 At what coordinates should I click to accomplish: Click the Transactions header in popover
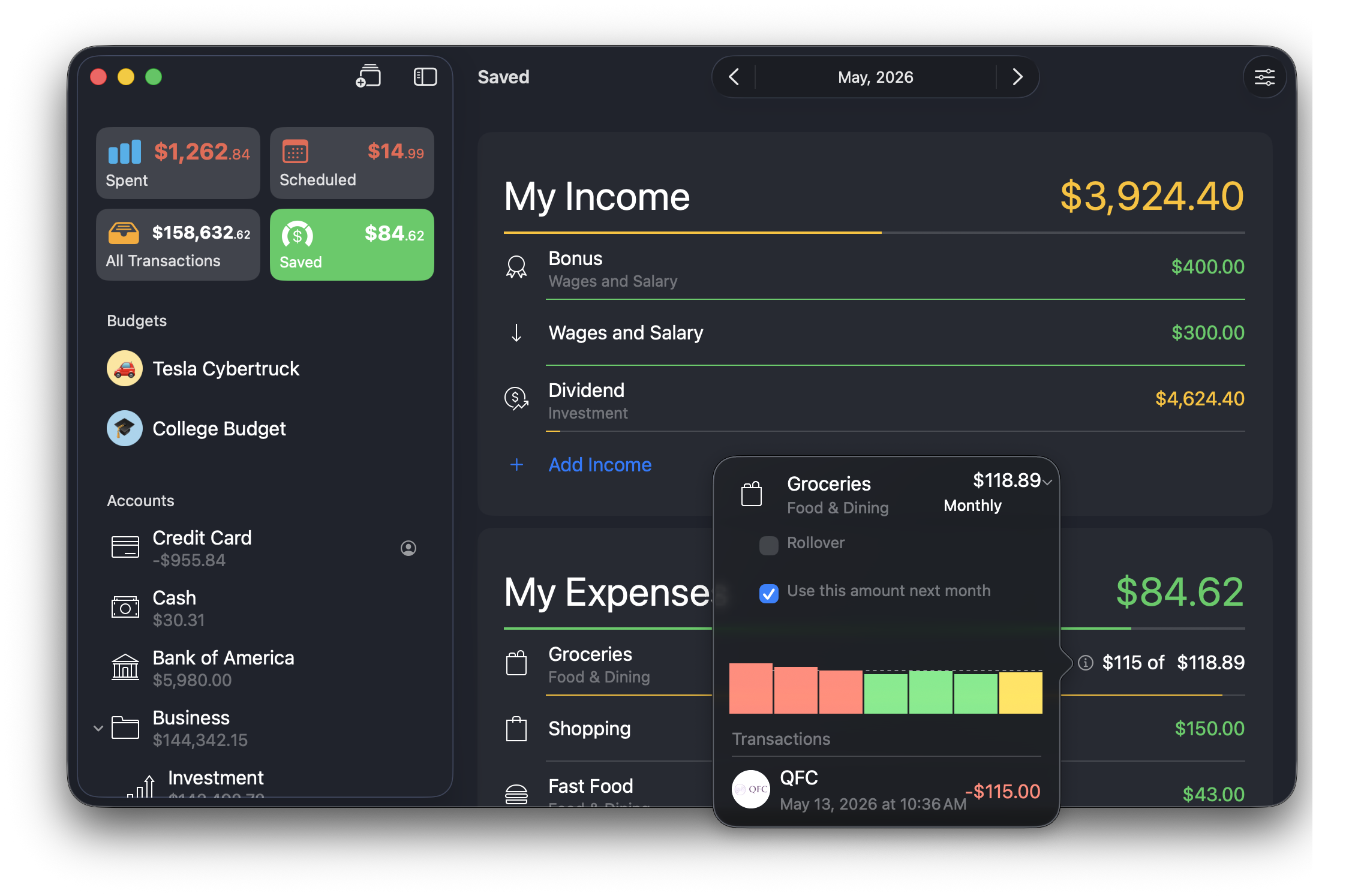(781, 739)
